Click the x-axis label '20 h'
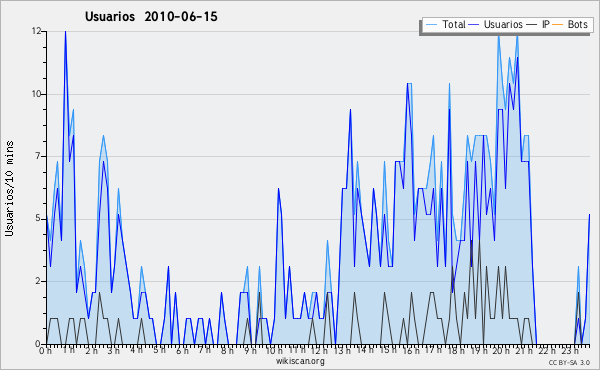The height and width of the screenshot is (370, 600). coord(502,350)
